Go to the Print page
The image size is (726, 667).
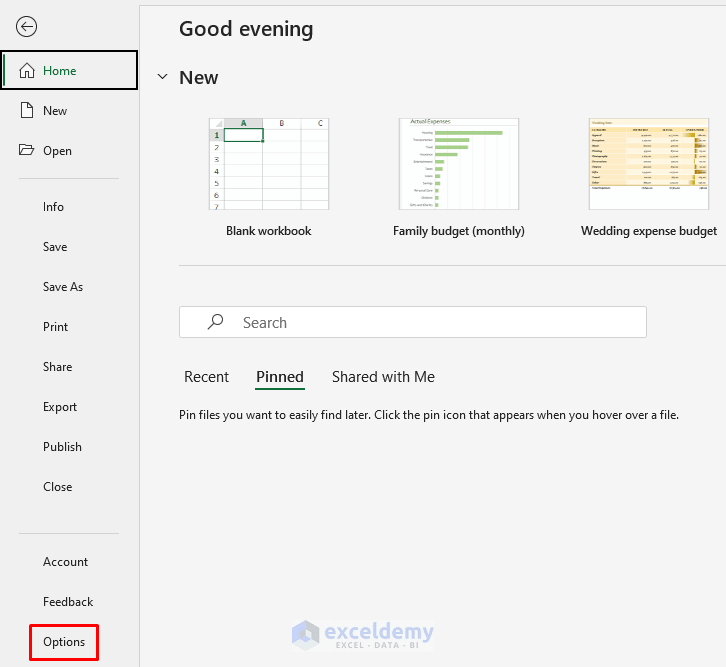point(56,327)
